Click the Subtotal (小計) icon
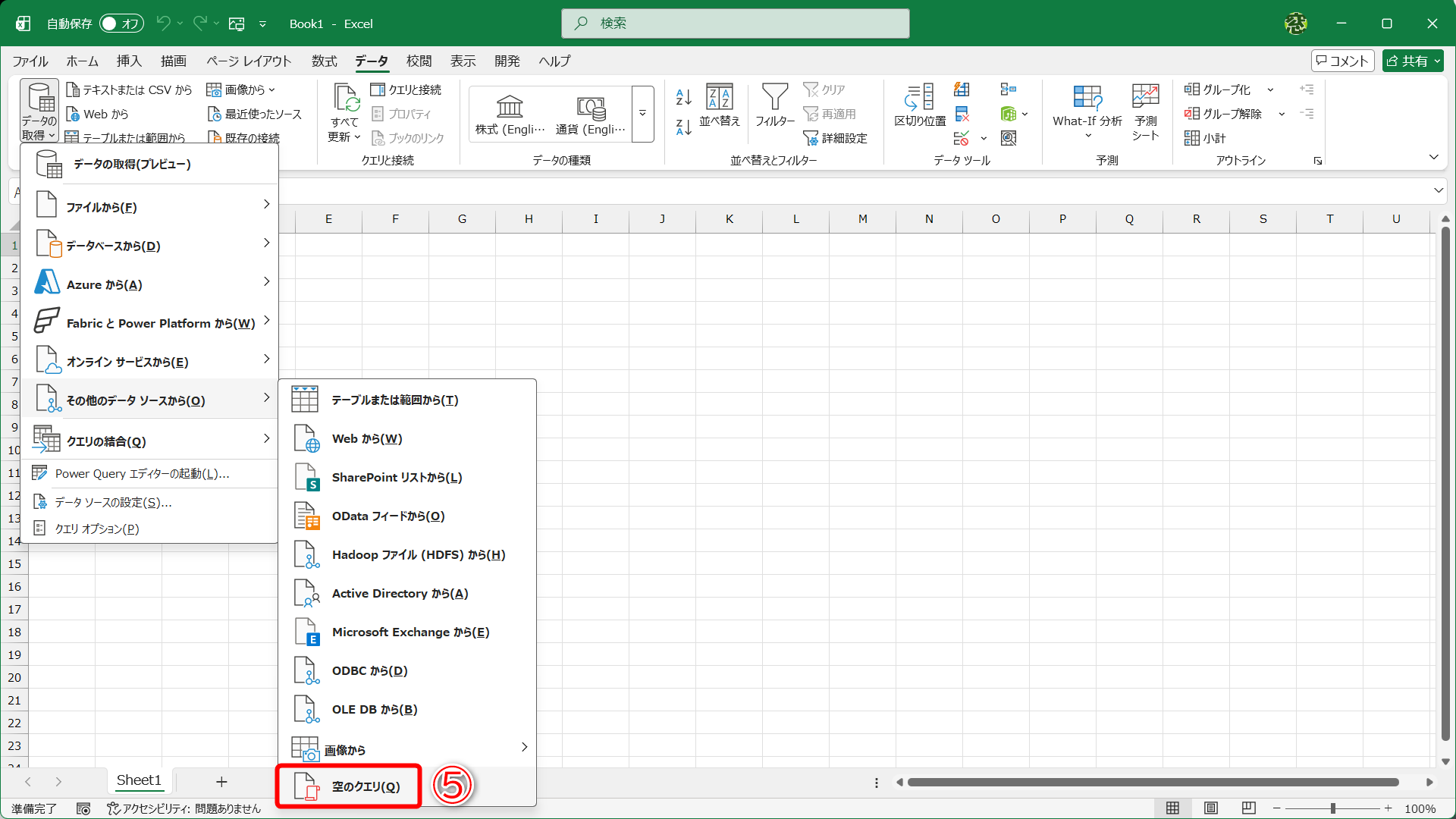Image resolution: width=1456 pixels, height=819 pixels. click(1205, 138)
